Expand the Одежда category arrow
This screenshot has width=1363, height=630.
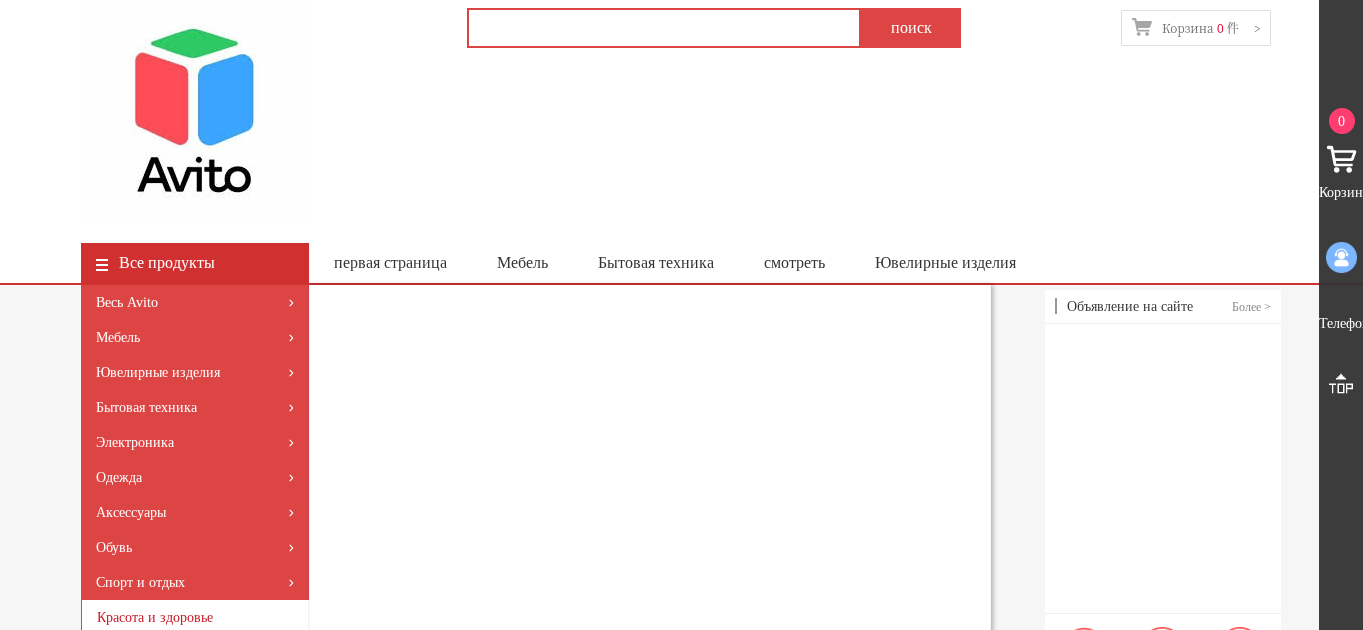tap(291, 478)
